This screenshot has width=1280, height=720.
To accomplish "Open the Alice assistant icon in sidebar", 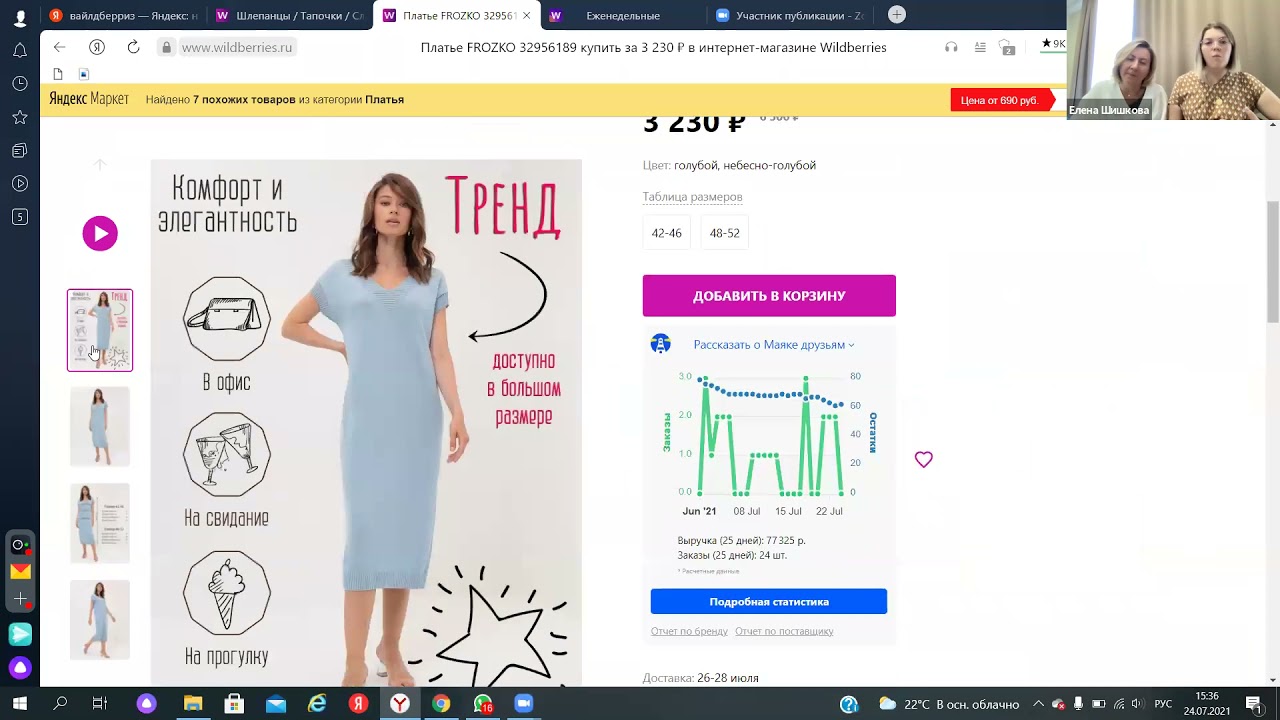I will click(x=20, y=667).
